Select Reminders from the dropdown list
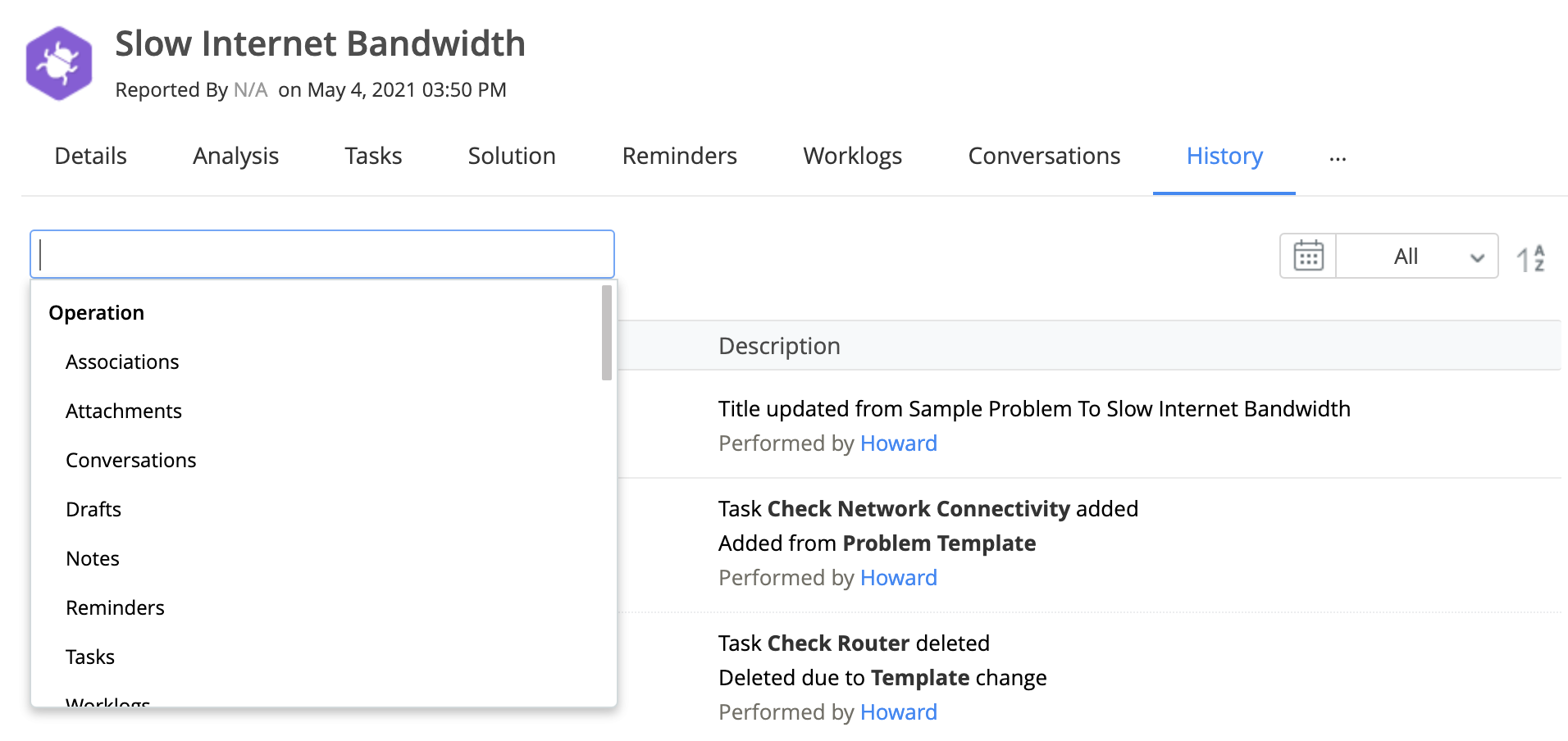Viewport: 1568px width, 741px height. [x=115, y=607]
